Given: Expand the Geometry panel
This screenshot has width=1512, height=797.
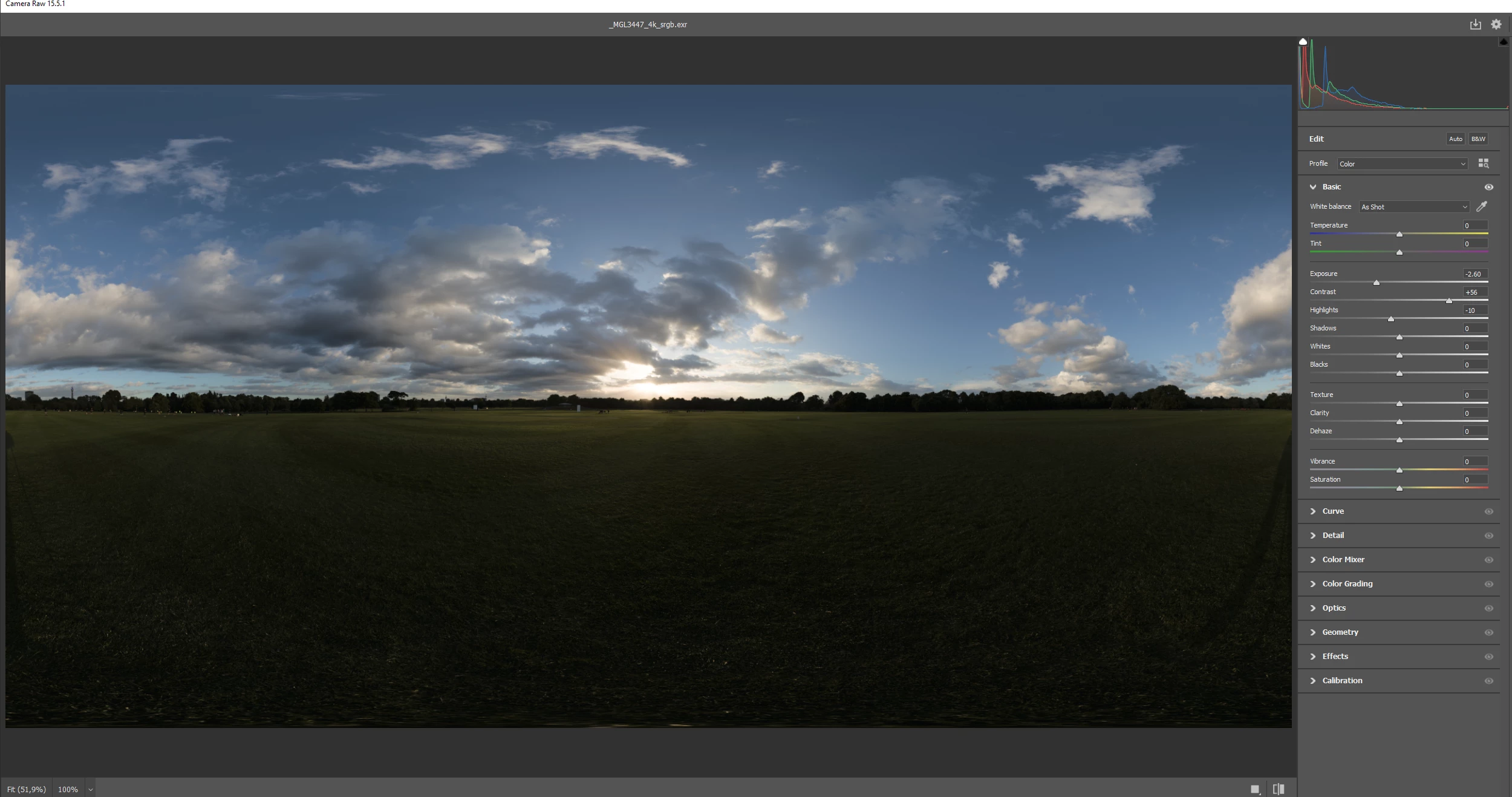Looking at the screenshot, I should (x=1340, y=632).
